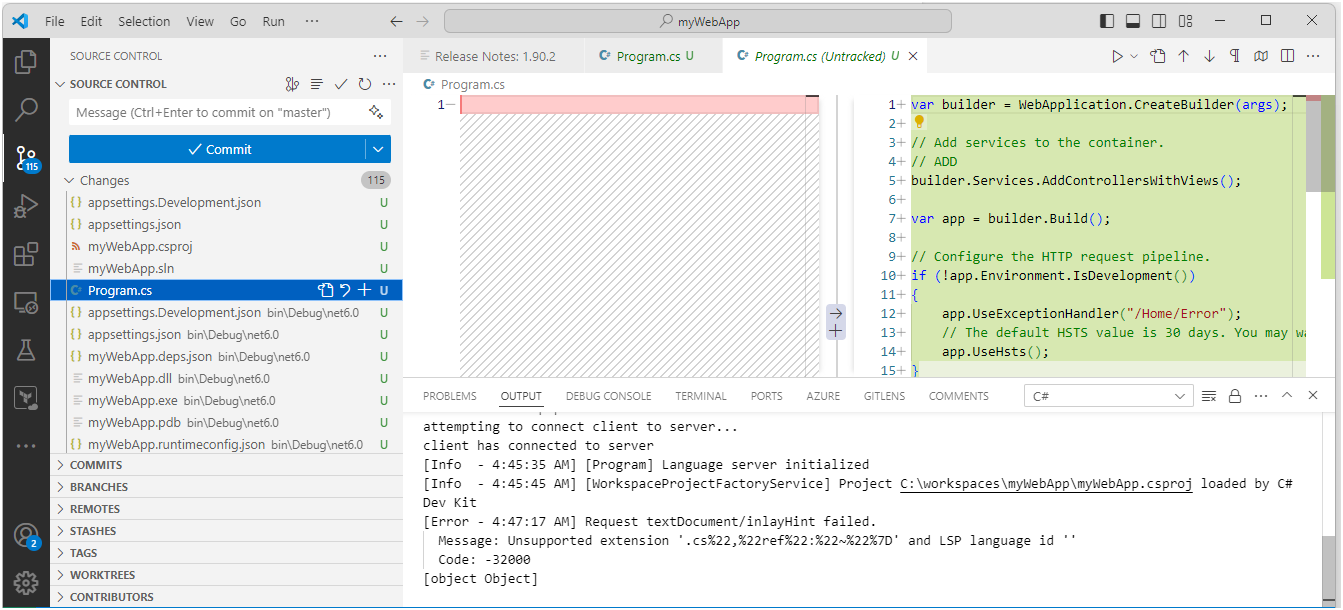1343x610 pixels.
Task: Toggle the secondary side bar visibility
Action: (1159, 21)
